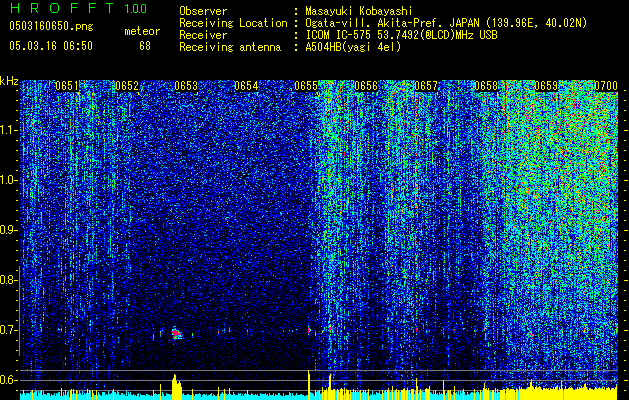The height and width of the screenshot is (400, 629).
Task: Click the 0652 time marker
Action: click(127, 86)
